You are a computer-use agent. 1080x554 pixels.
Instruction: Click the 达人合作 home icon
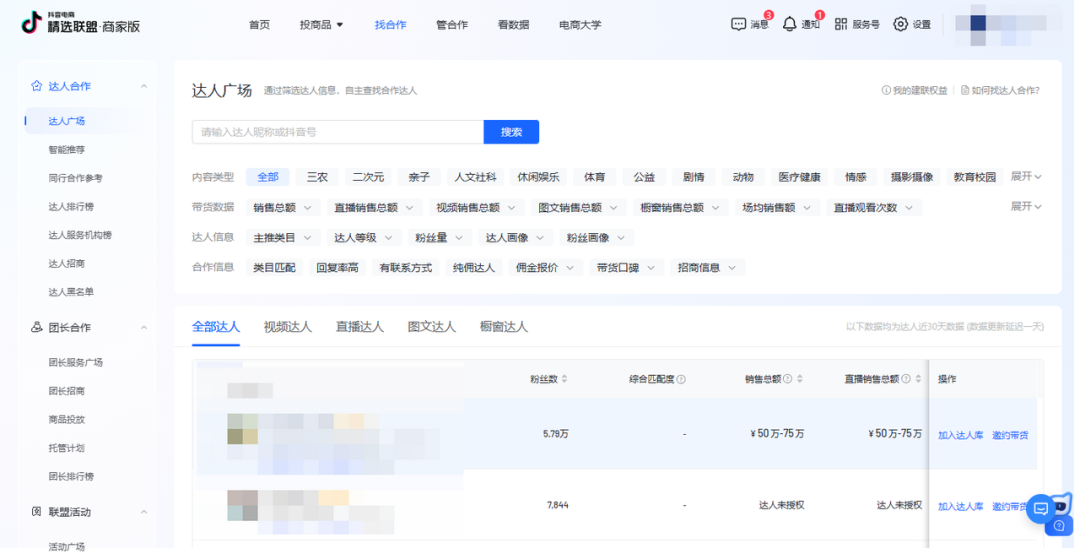(x=37, y=86)
